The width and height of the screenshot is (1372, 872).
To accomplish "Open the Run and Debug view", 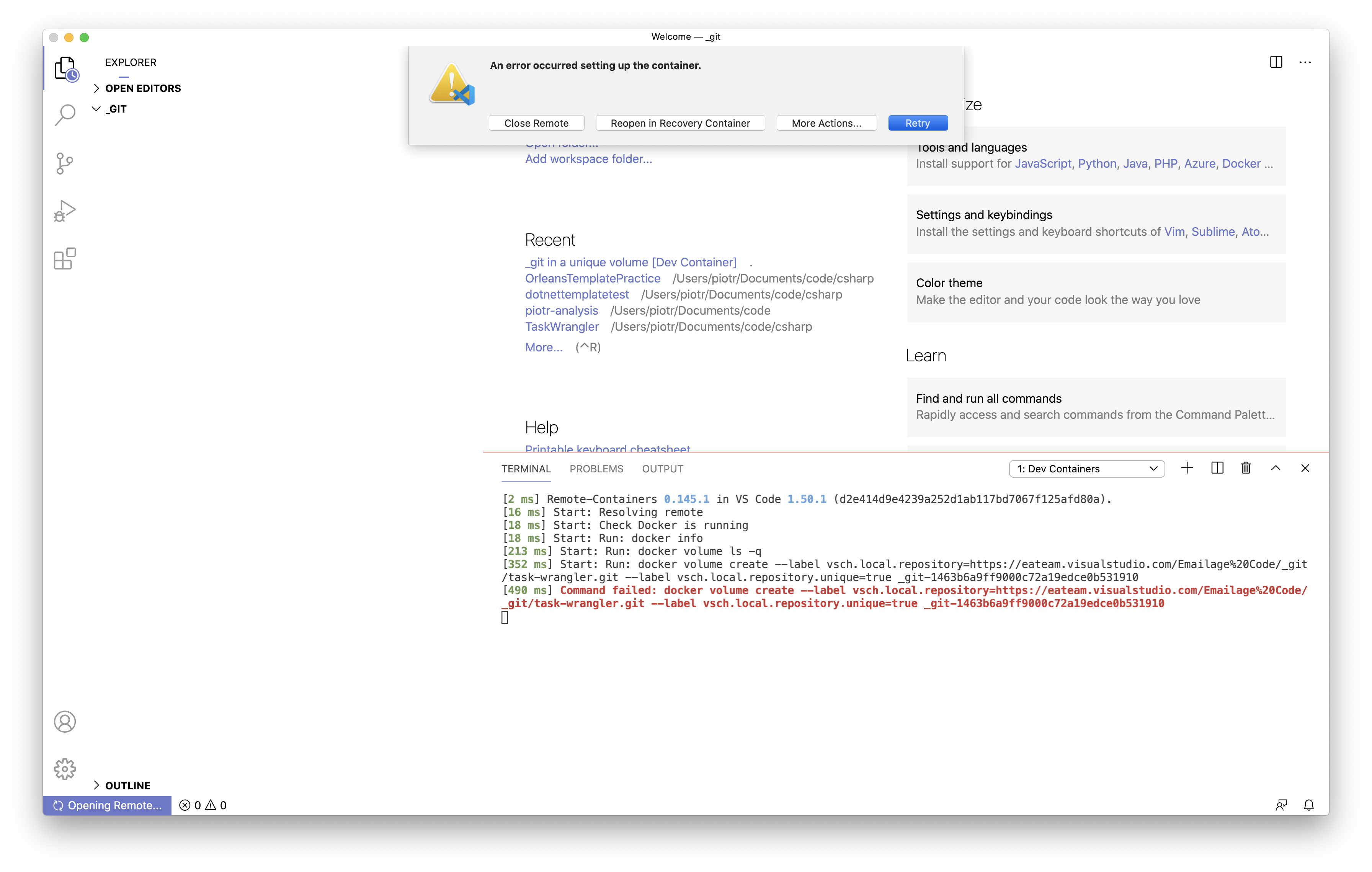I will (x=65, y=211).
